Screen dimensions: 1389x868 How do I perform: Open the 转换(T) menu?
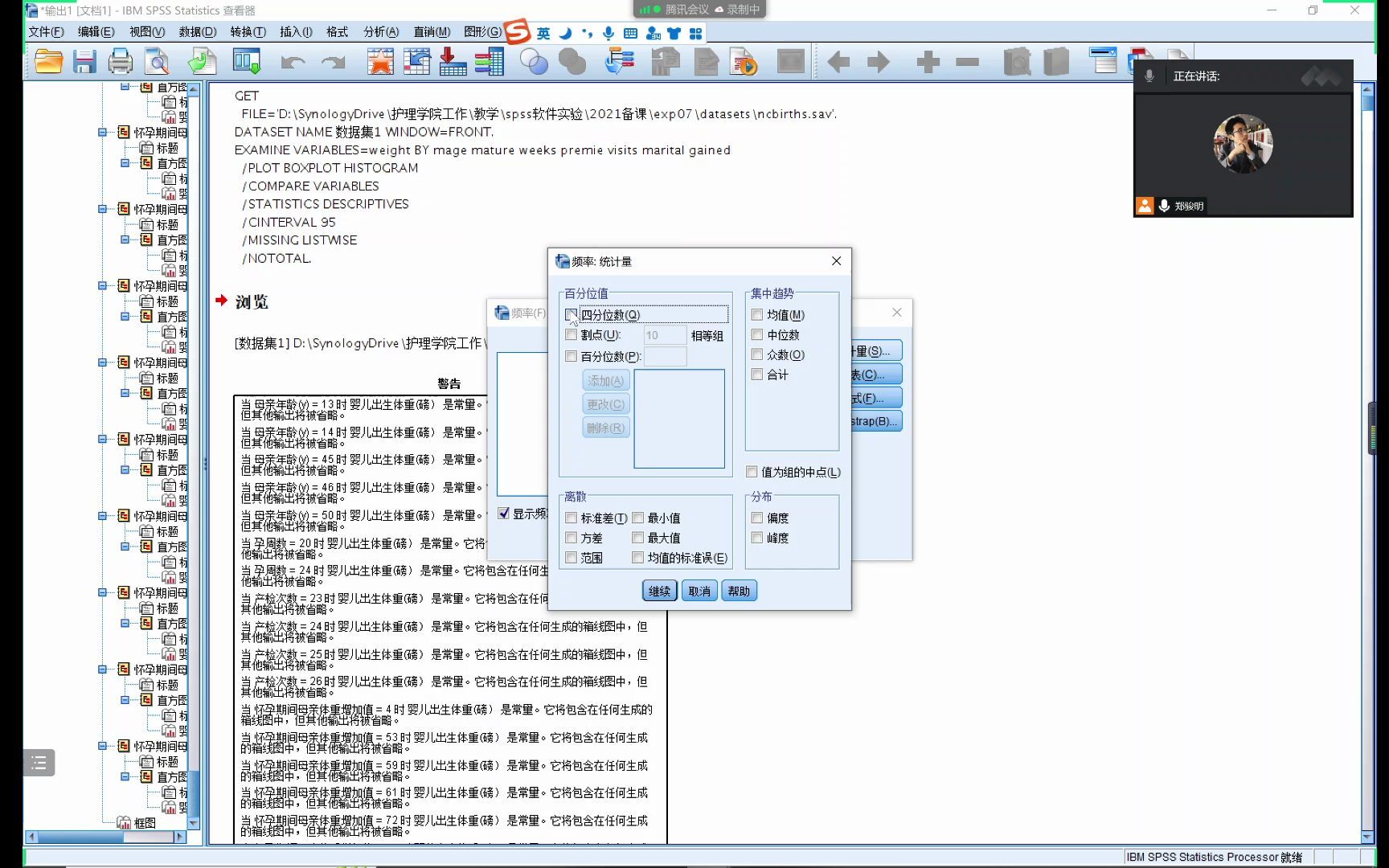(x=248, y=31)
